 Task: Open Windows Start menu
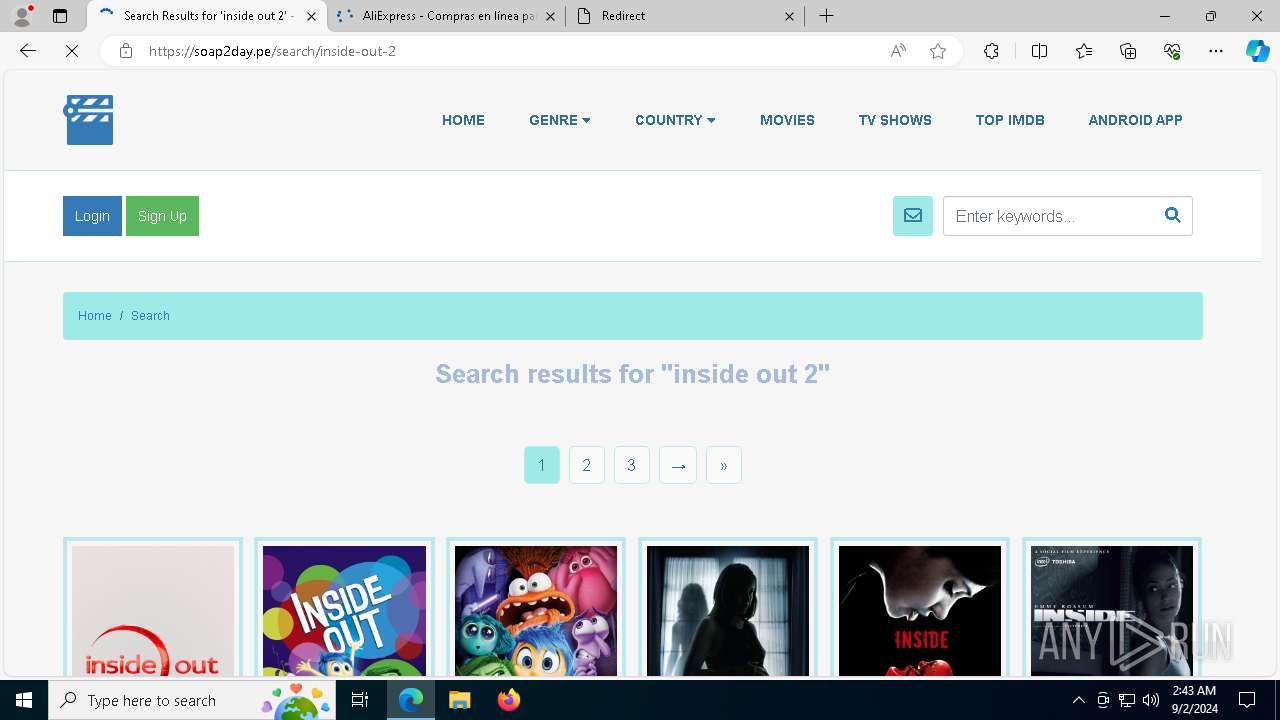click(x=24, y=700)
